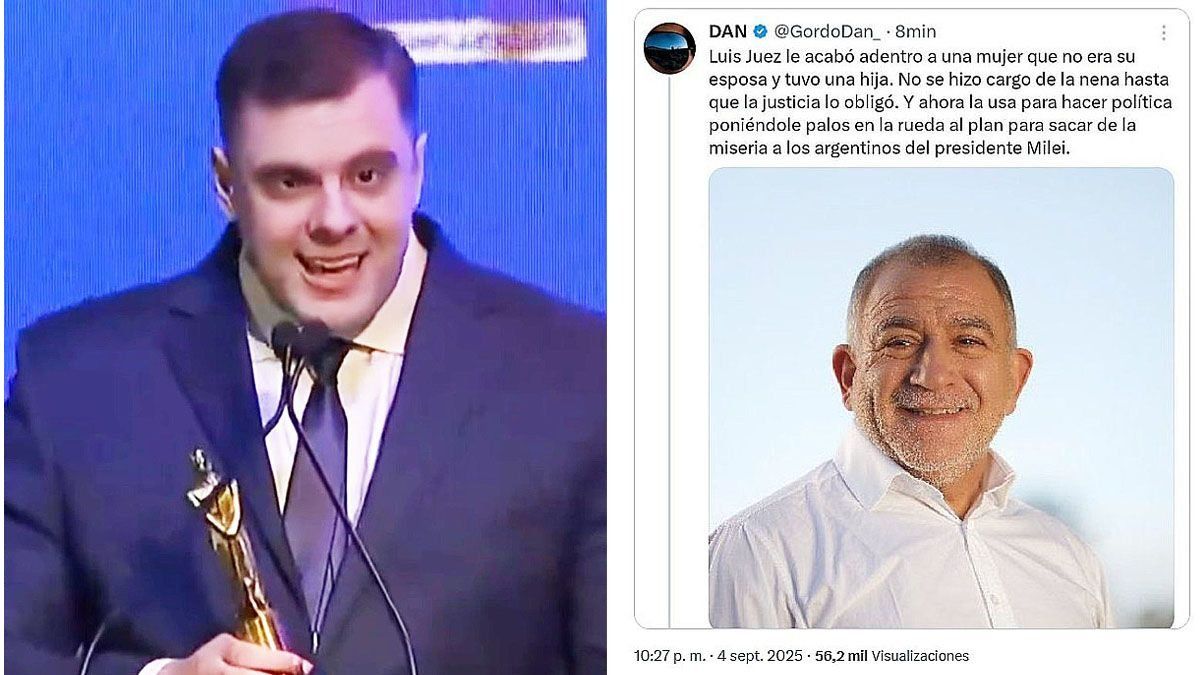Click the blue verified badge next to DAN
This screenshot has height=675, width=1200.
point(760,32)
